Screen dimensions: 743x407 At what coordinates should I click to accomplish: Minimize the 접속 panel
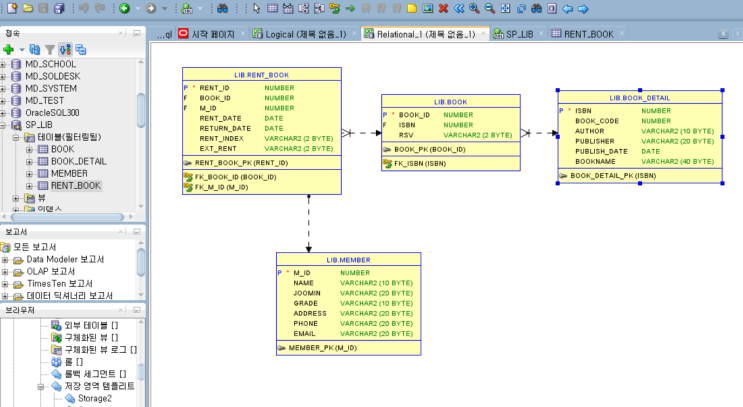[136, 33]
